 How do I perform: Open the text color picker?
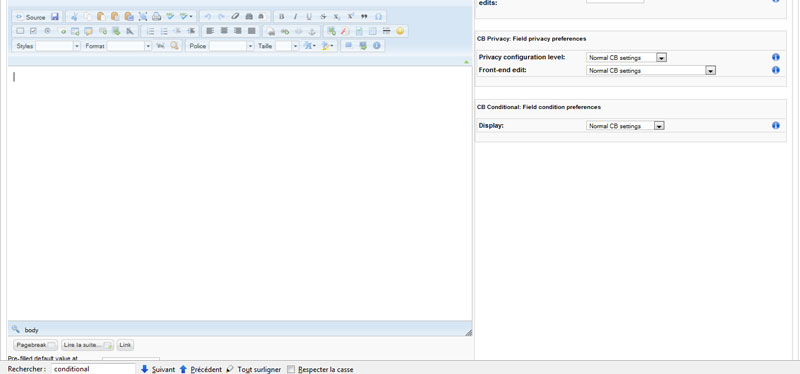[309, 45]
